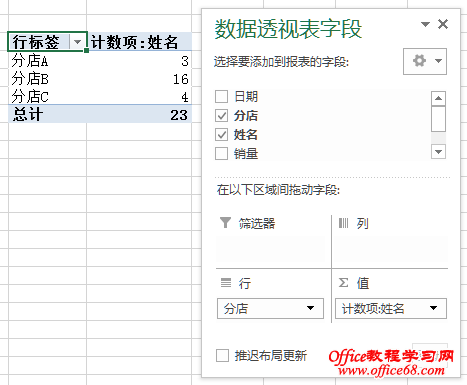The image size is (467, 385).
Task: Select the 总计 total label cell
Action: coord(47,114)
